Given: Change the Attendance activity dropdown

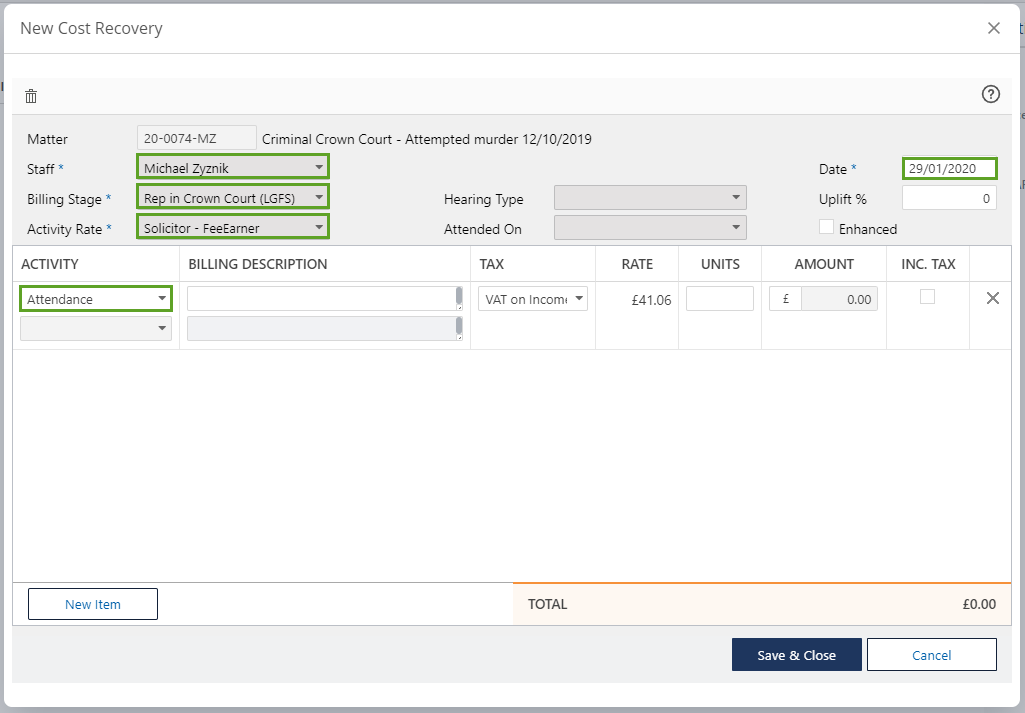Looking at the screenshot, I should click(96, 298).
